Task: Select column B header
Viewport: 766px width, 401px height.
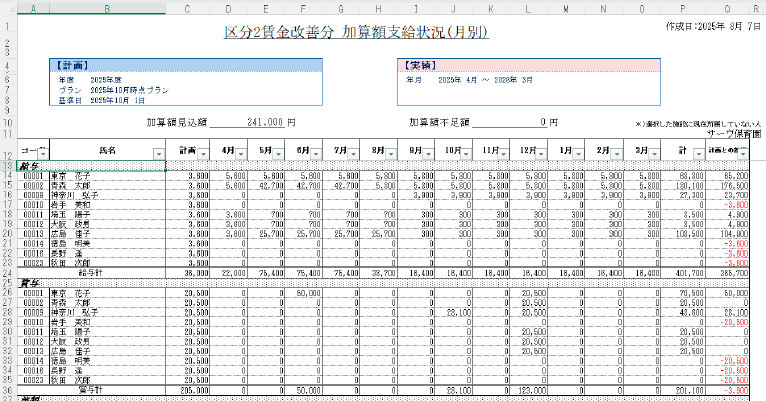Action: coord(107,9)
